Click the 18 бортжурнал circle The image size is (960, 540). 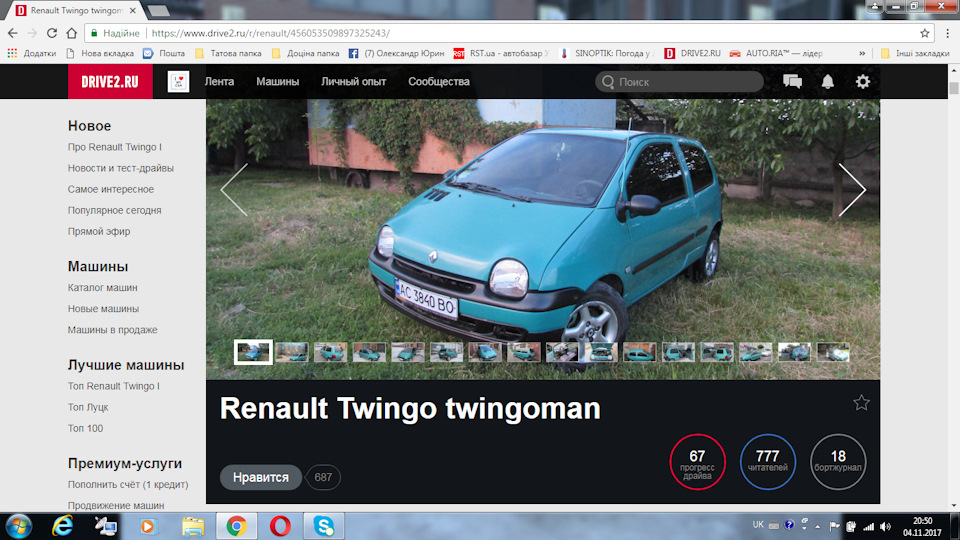tap(838, 462)
